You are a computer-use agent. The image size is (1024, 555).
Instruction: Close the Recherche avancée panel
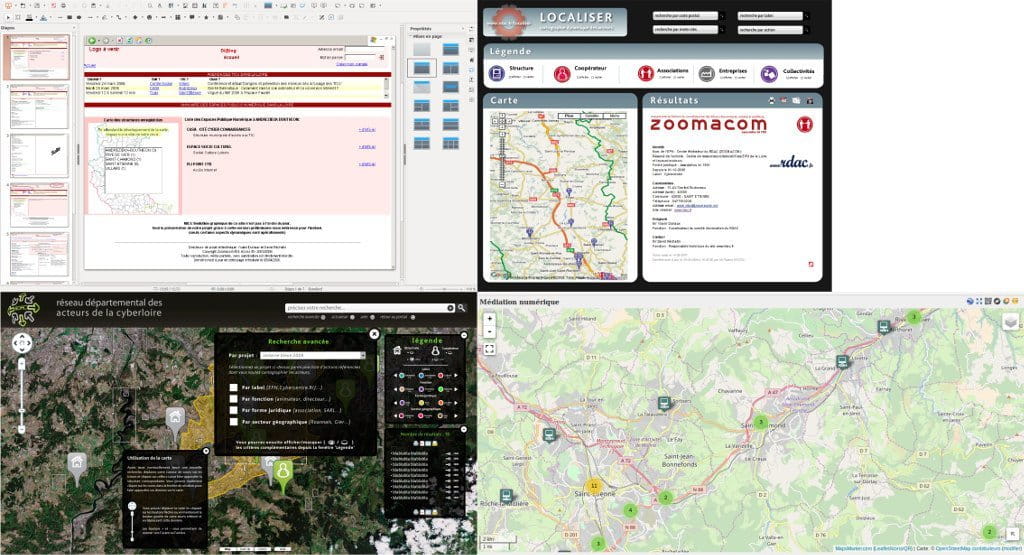click(374, 335)
